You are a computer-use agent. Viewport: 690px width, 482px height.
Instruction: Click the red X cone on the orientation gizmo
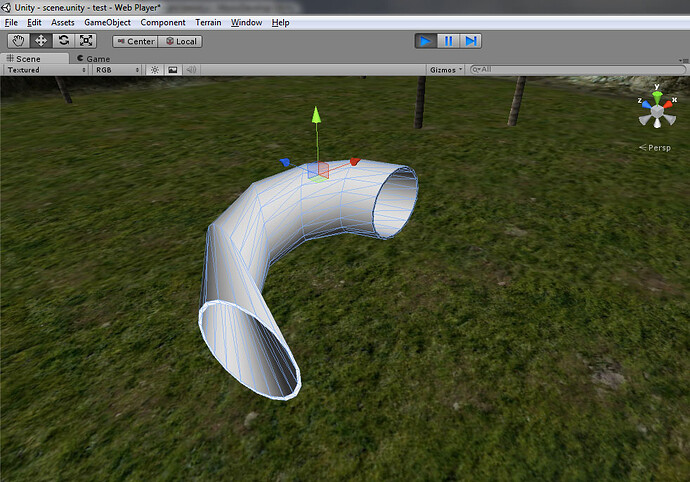tap(668, 104)
